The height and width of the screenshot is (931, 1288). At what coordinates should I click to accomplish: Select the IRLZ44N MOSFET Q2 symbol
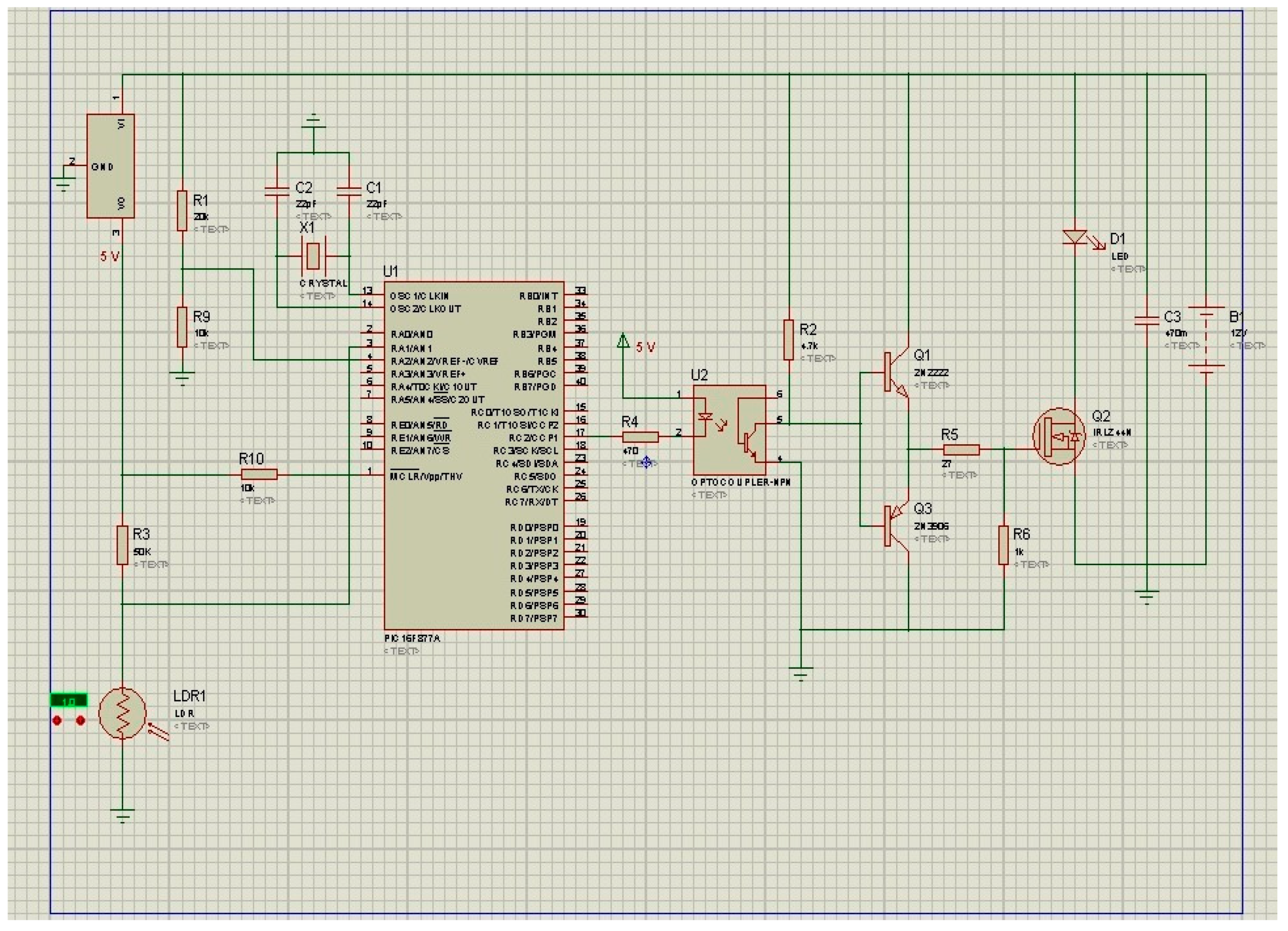[x=1059, y=437]
